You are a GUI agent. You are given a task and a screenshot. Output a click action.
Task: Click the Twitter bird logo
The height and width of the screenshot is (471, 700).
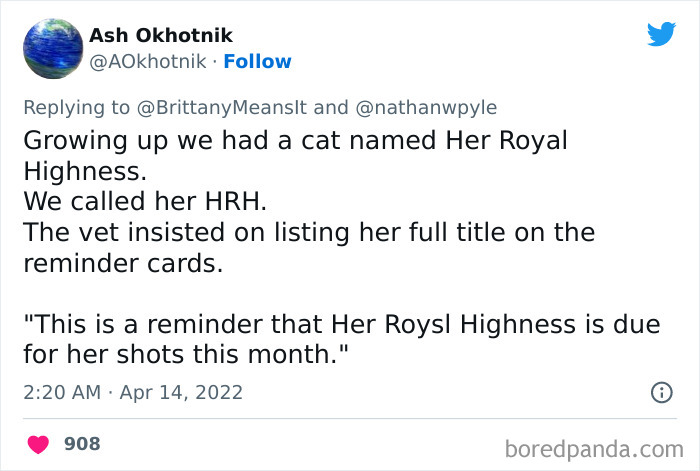(x=661, y=35)
